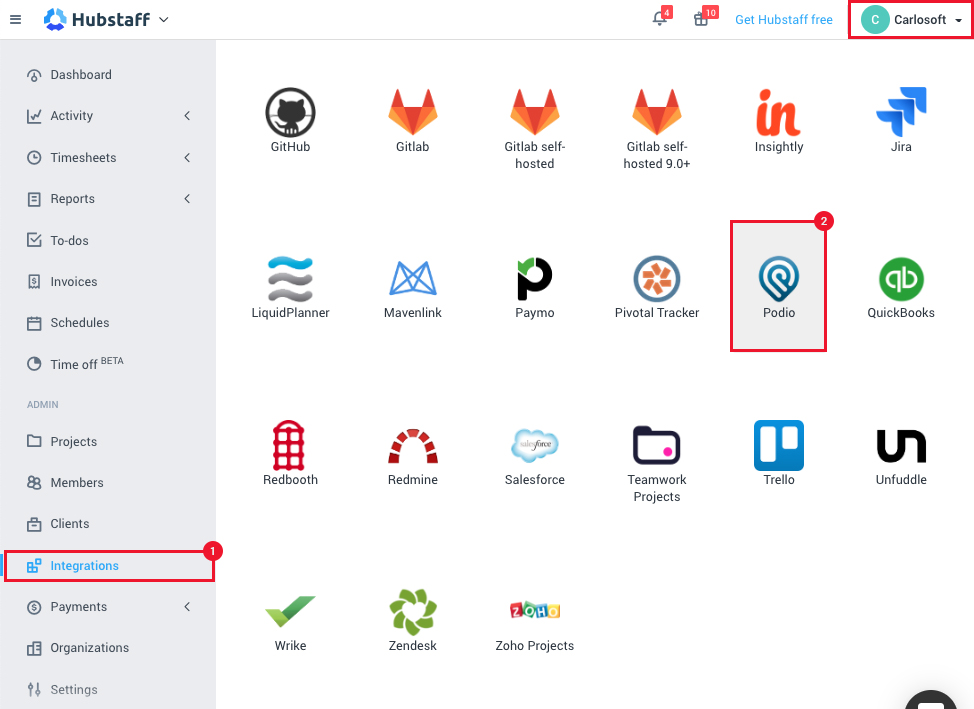The width and height of the screenshot is (974, 709).
Task: Open the notifications bell
Action: (x=659, y=19)
